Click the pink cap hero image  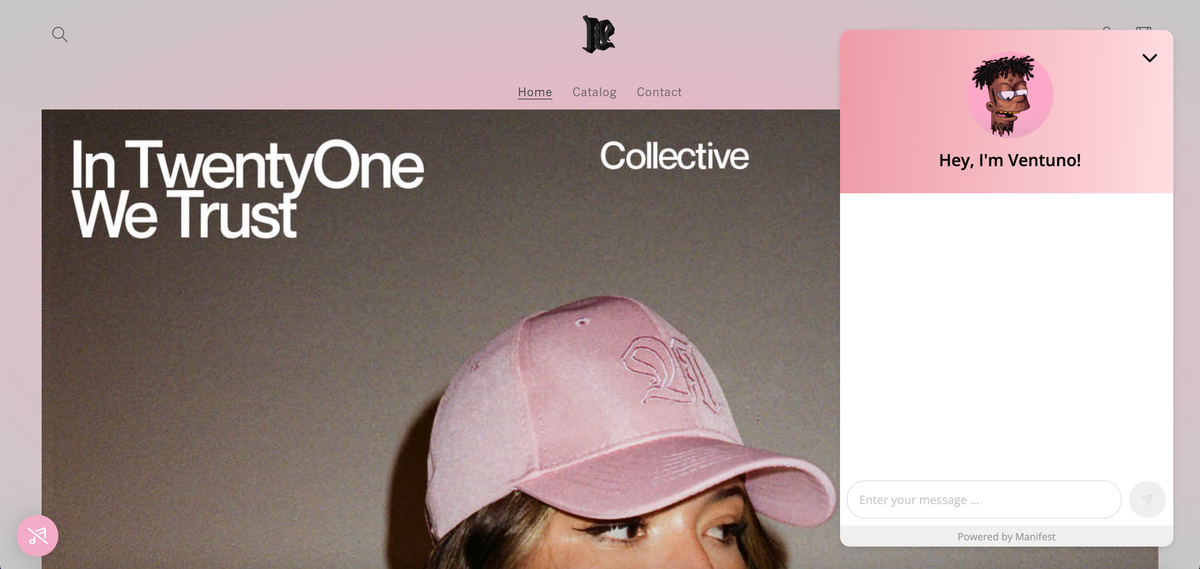pos(440,339)
